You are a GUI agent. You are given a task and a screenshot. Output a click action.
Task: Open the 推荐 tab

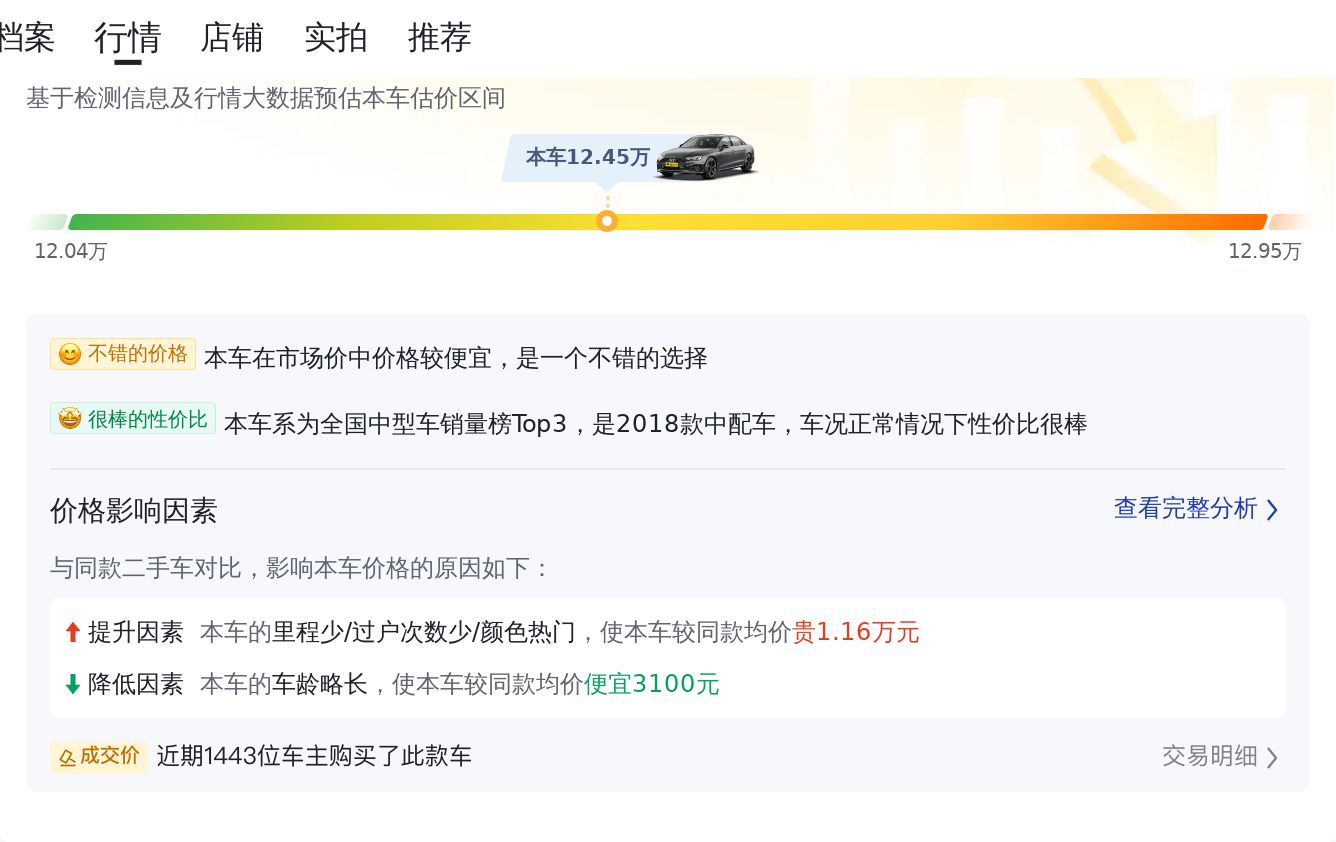click(x=440, y=38)
